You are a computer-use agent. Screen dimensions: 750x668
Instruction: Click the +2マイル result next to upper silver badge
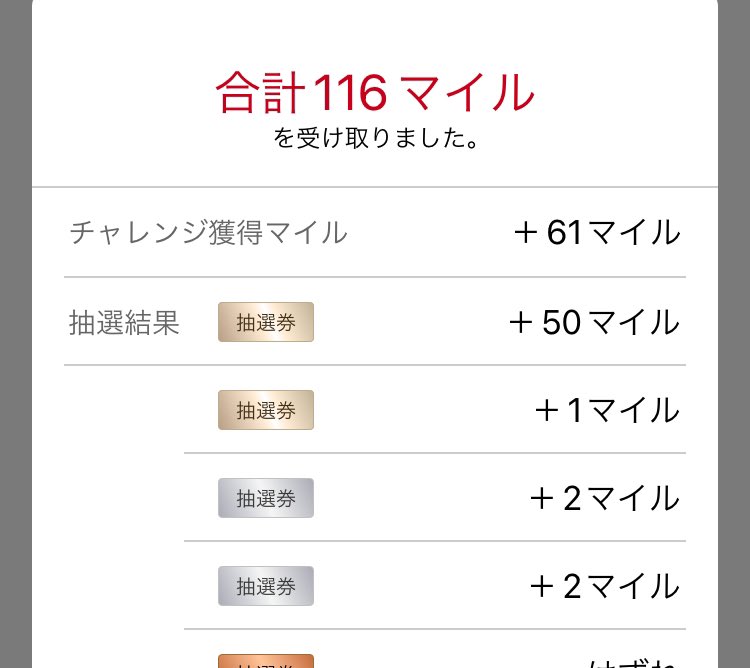coord(605,498)
